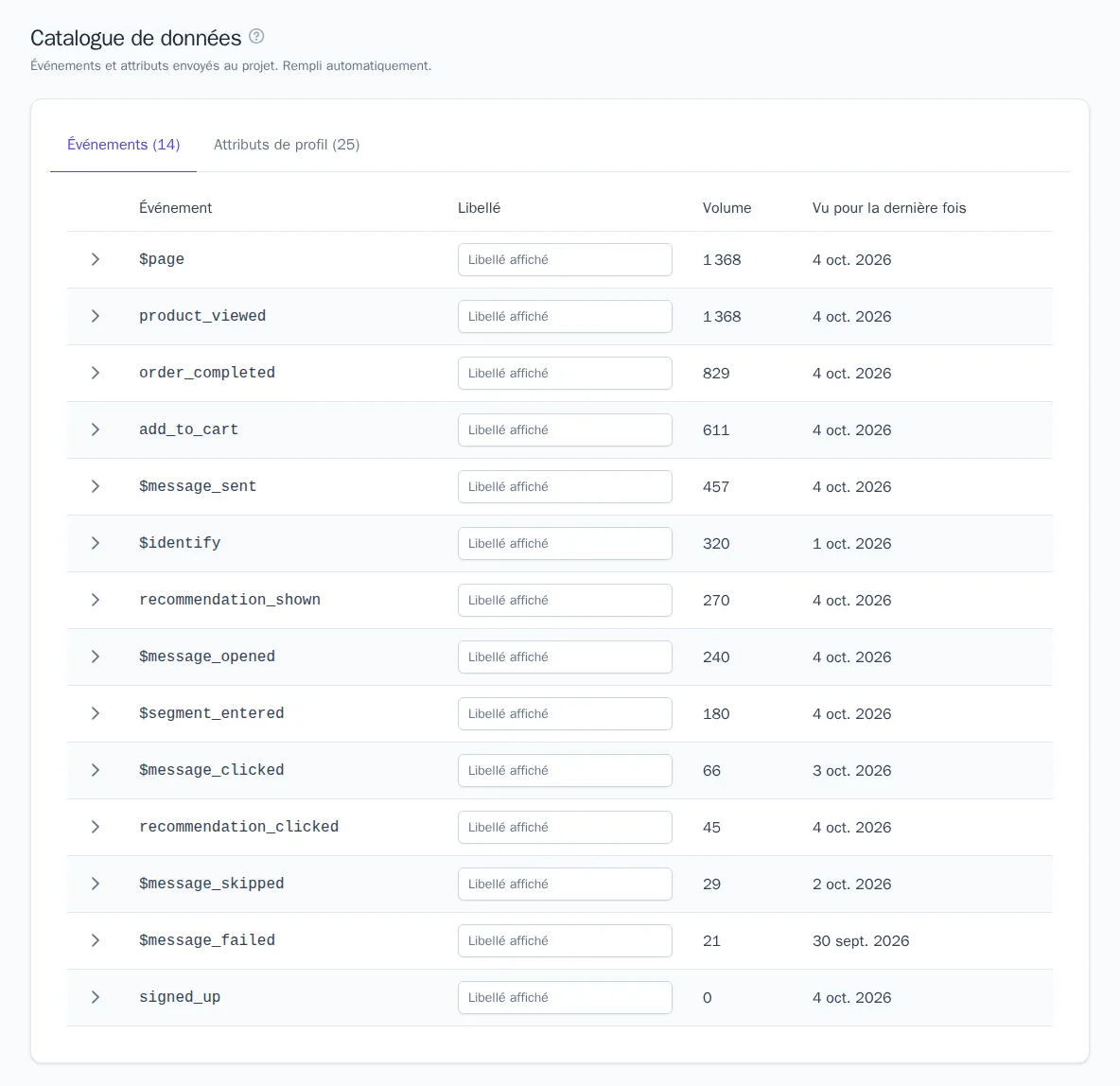1120x1086 pixels.
Task: Select the recommendation_clicked event name
Action: pyautogui.click(x=238, y=827)
